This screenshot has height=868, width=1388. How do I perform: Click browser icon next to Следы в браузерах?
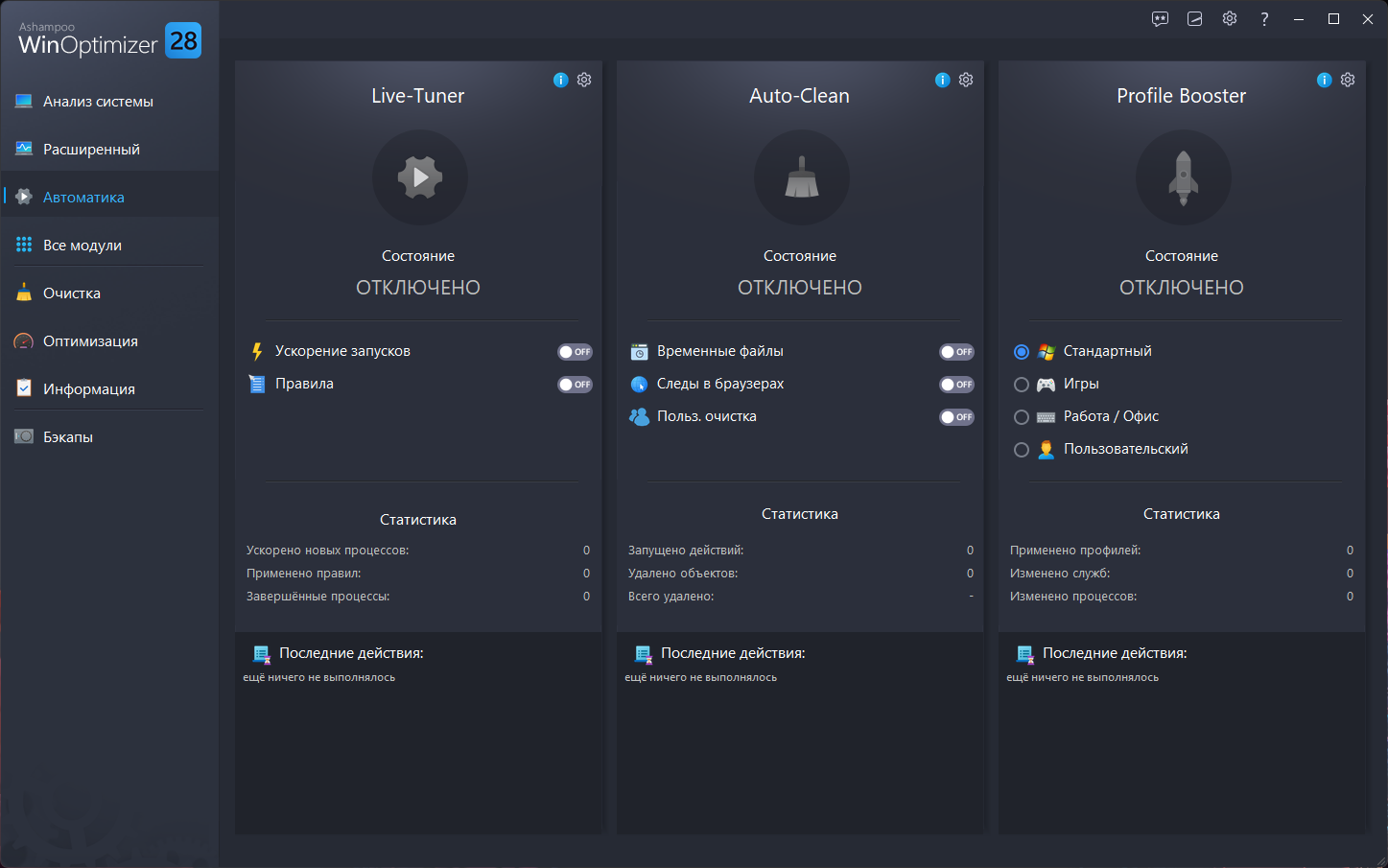[x=640, y=385]
